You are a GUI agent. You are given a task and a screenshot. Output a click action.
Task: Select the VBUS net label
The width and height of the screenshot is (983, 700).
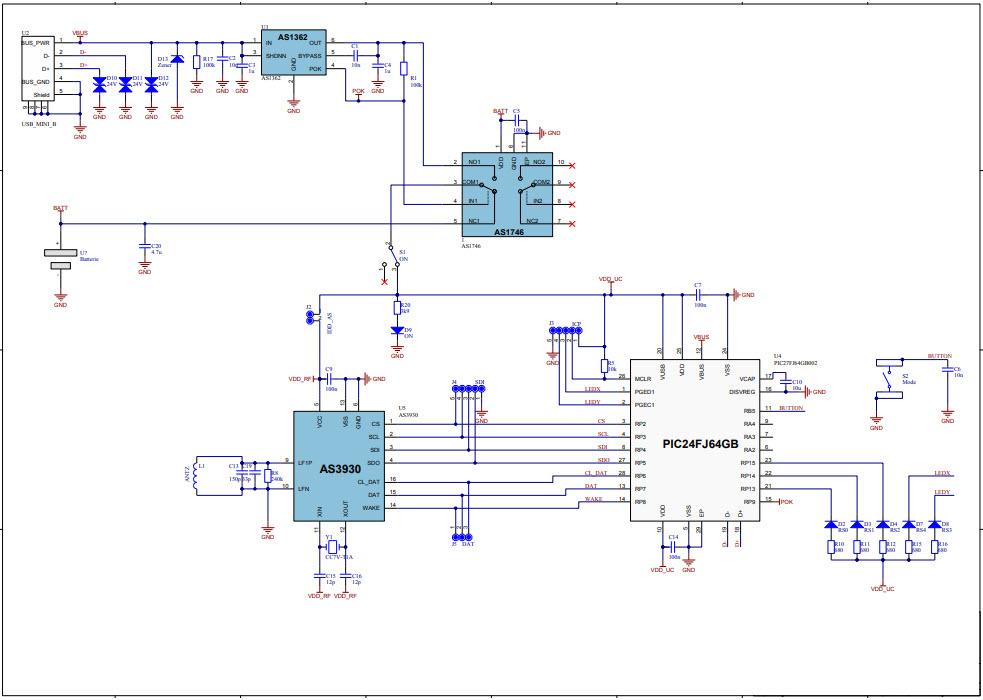(78, 31)
